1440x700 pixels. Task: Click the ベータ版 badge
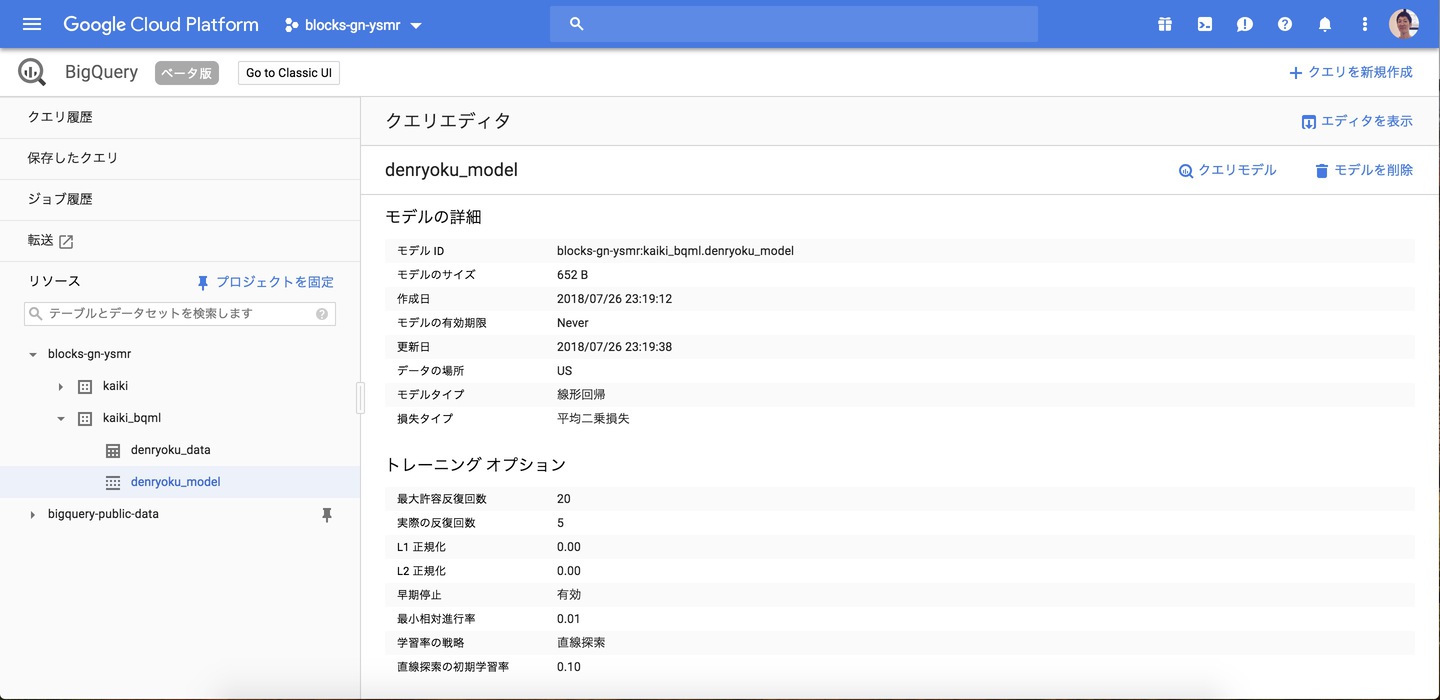tap(186, 73)
